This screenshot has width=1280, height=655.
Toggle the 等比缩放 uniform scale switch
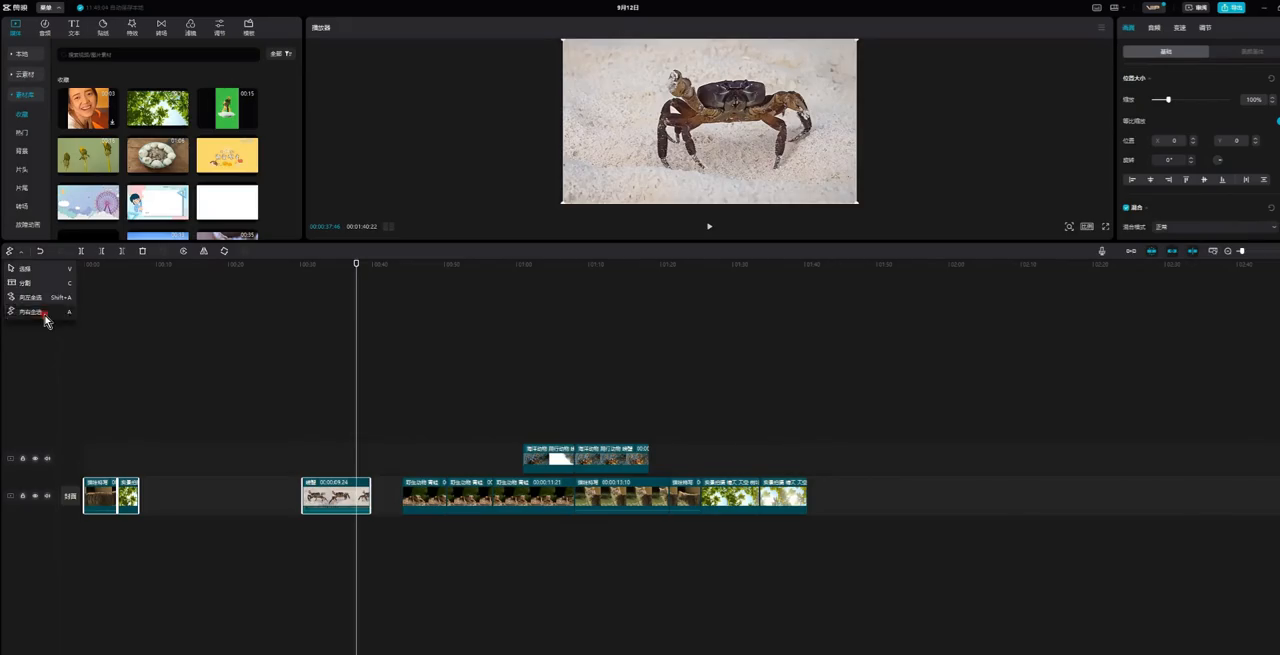[1277, 121]
